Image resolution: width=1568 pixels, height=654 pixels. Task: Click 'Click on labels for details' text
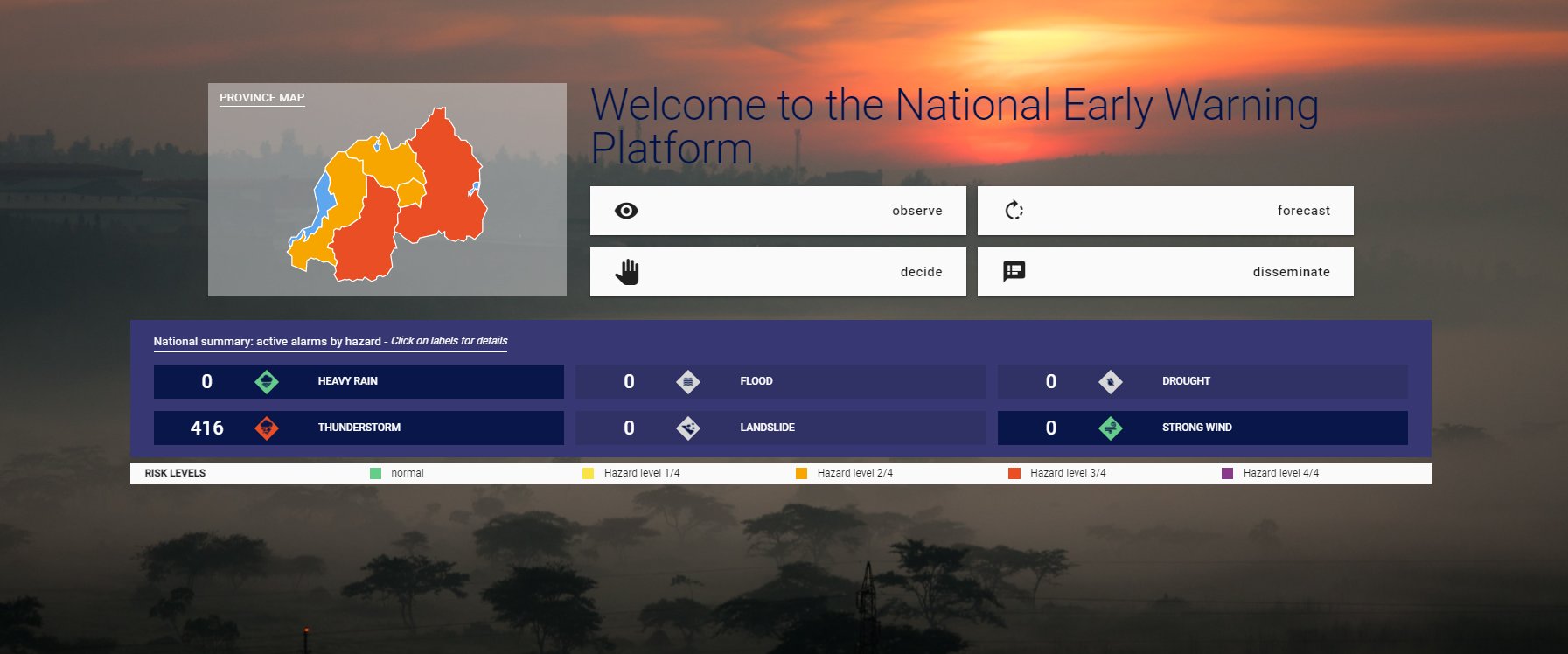click(449, 341)
